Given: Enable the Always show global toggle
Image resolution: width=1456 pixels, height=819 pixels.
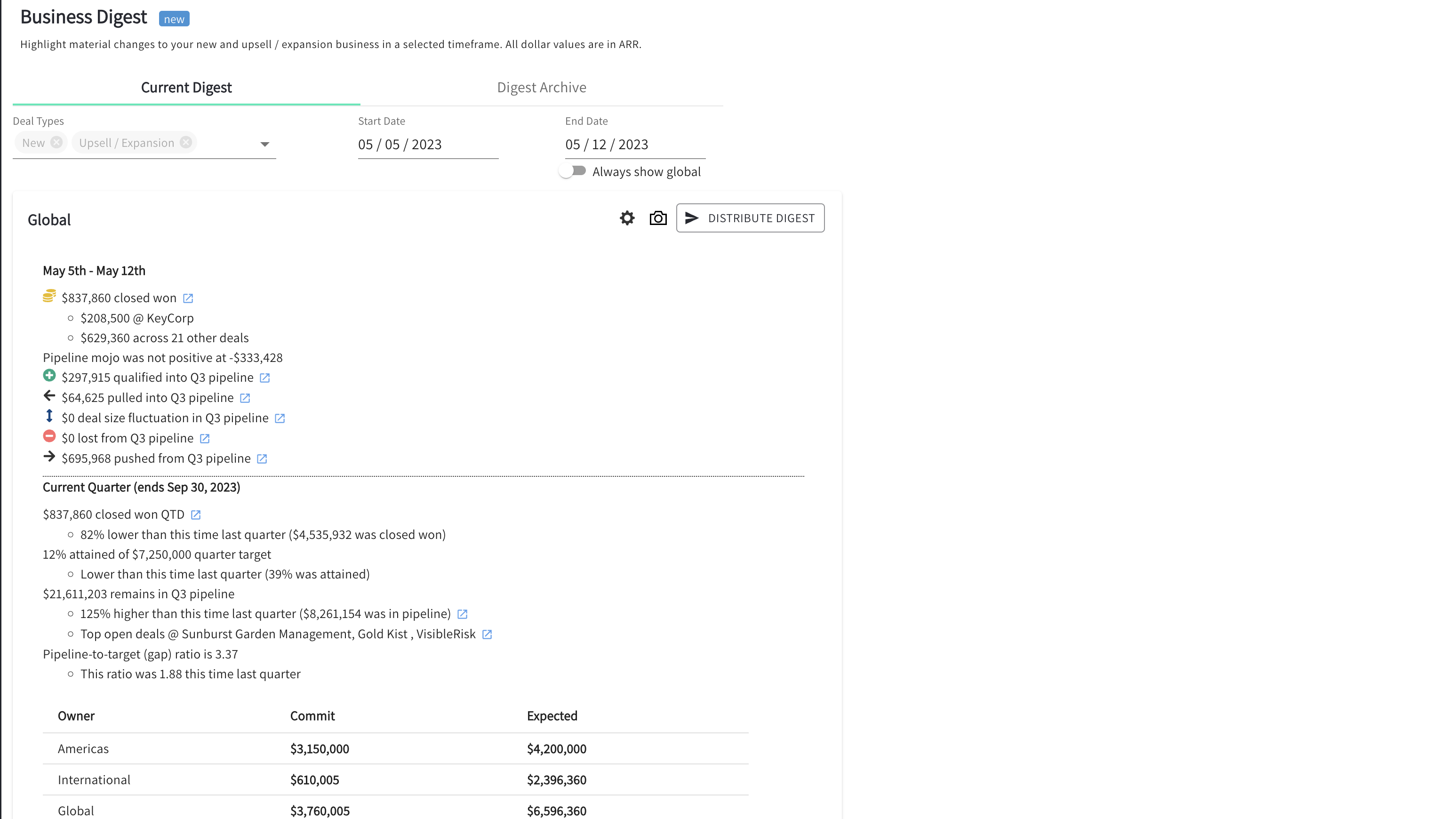Looking at the screenshot, I should [573, 171].
